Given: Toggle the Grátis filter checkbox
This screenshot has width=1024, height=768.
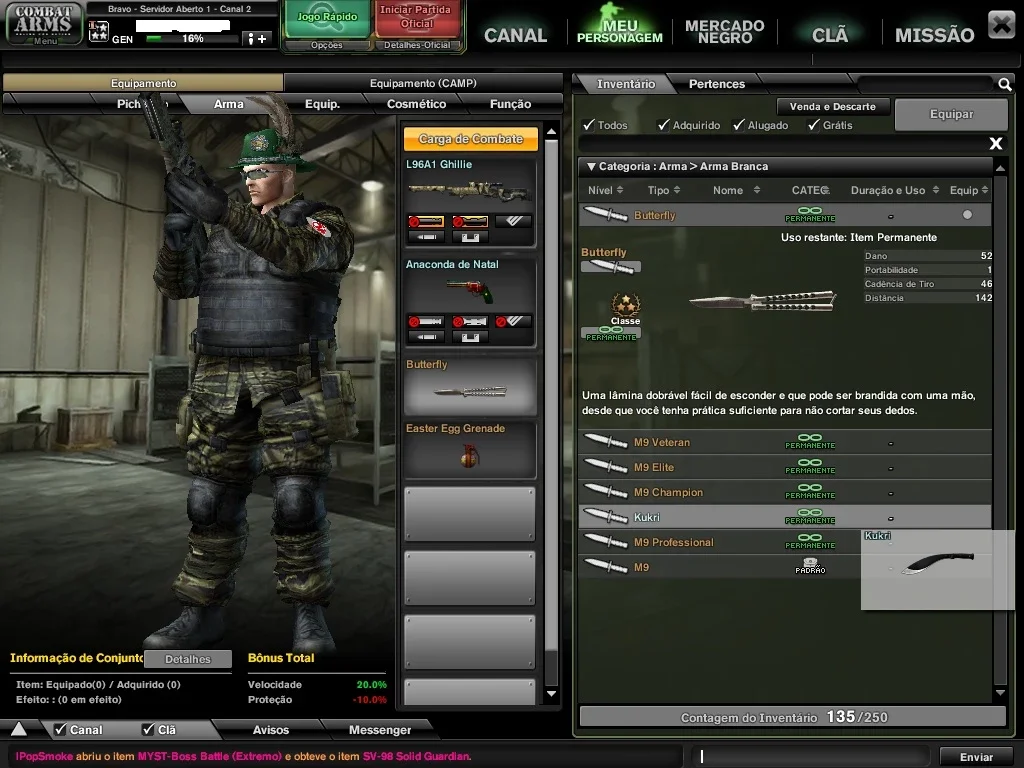Looking at the screenshot, I should pos(814,124).
